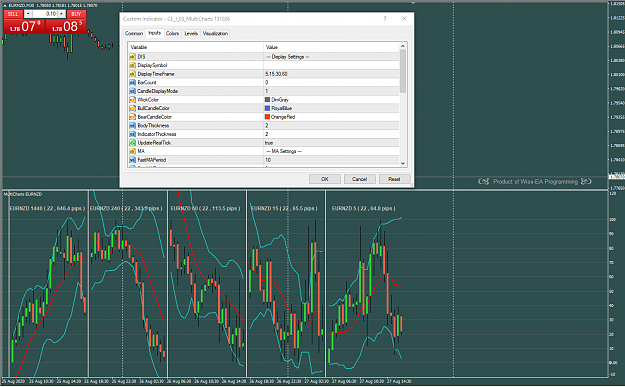Select the RoyalBlue BullCandleColor swatch
Image resolution: width=625 pixels, height=387 pixels.
(267, 108)
